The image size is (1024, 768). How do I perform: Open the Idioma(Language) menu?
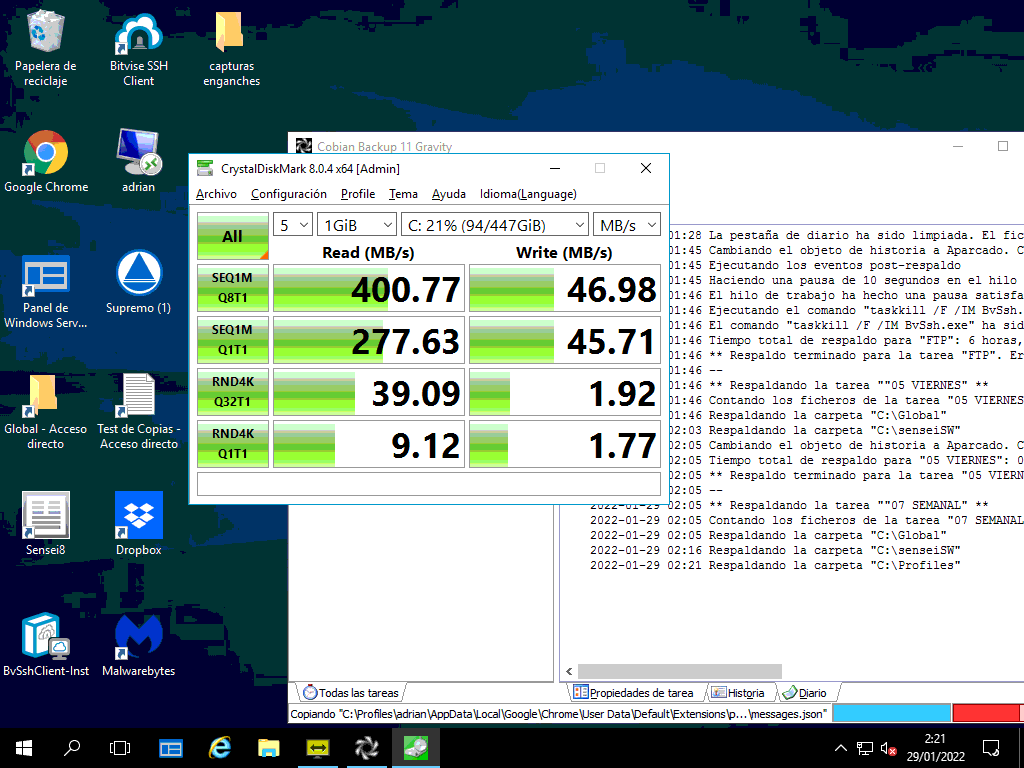pyautogui.click(x=527, y=194)
